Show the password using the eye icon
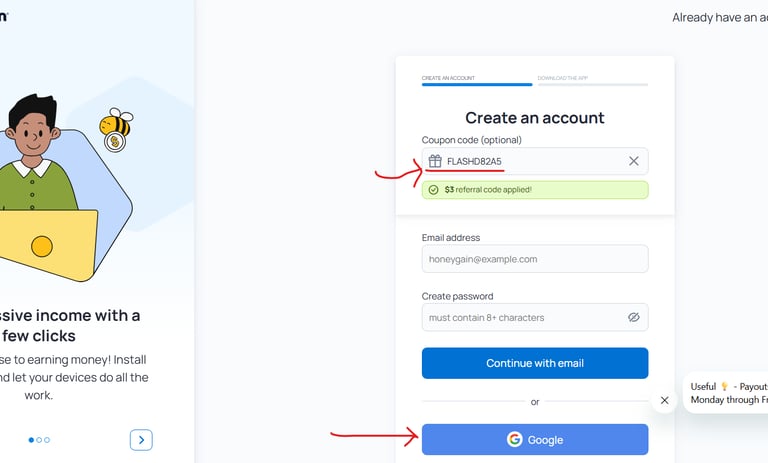Image resolution: width=768 pixels, height=463 pixels. 633,317
